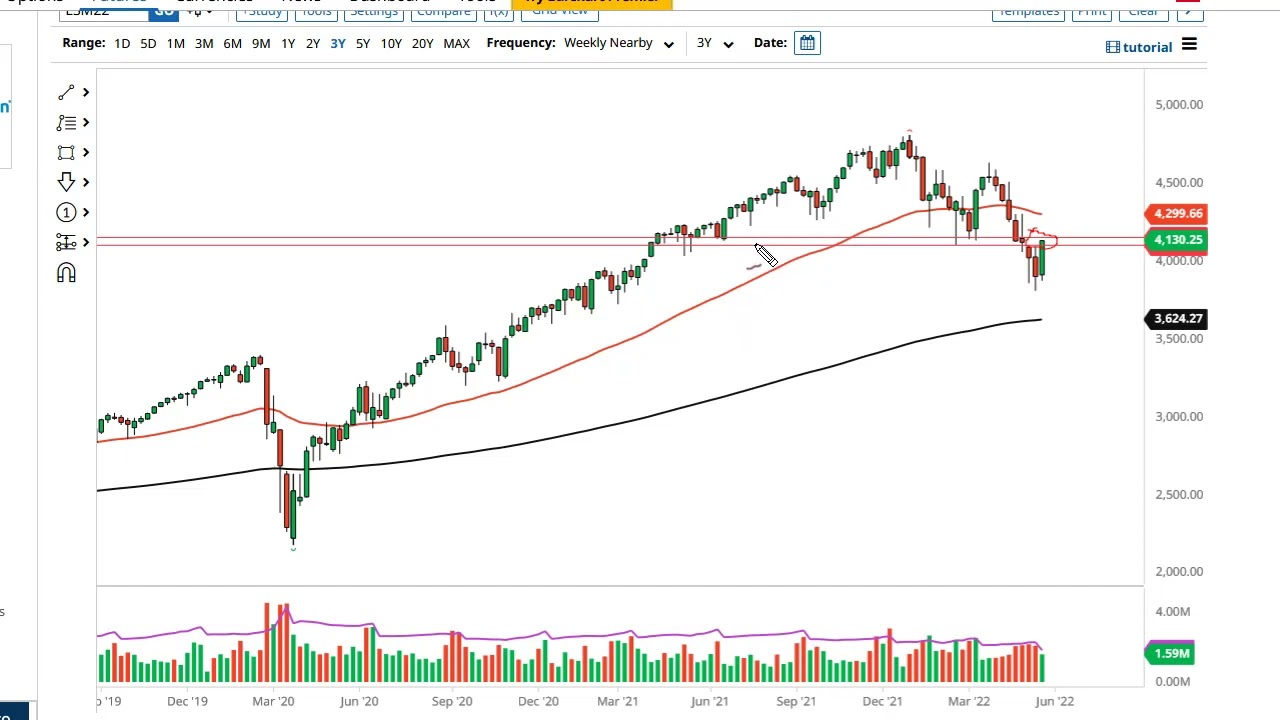Screen dimensions: 1280x720
Task: Click the Settings button
Action: [x=374, y=10]
